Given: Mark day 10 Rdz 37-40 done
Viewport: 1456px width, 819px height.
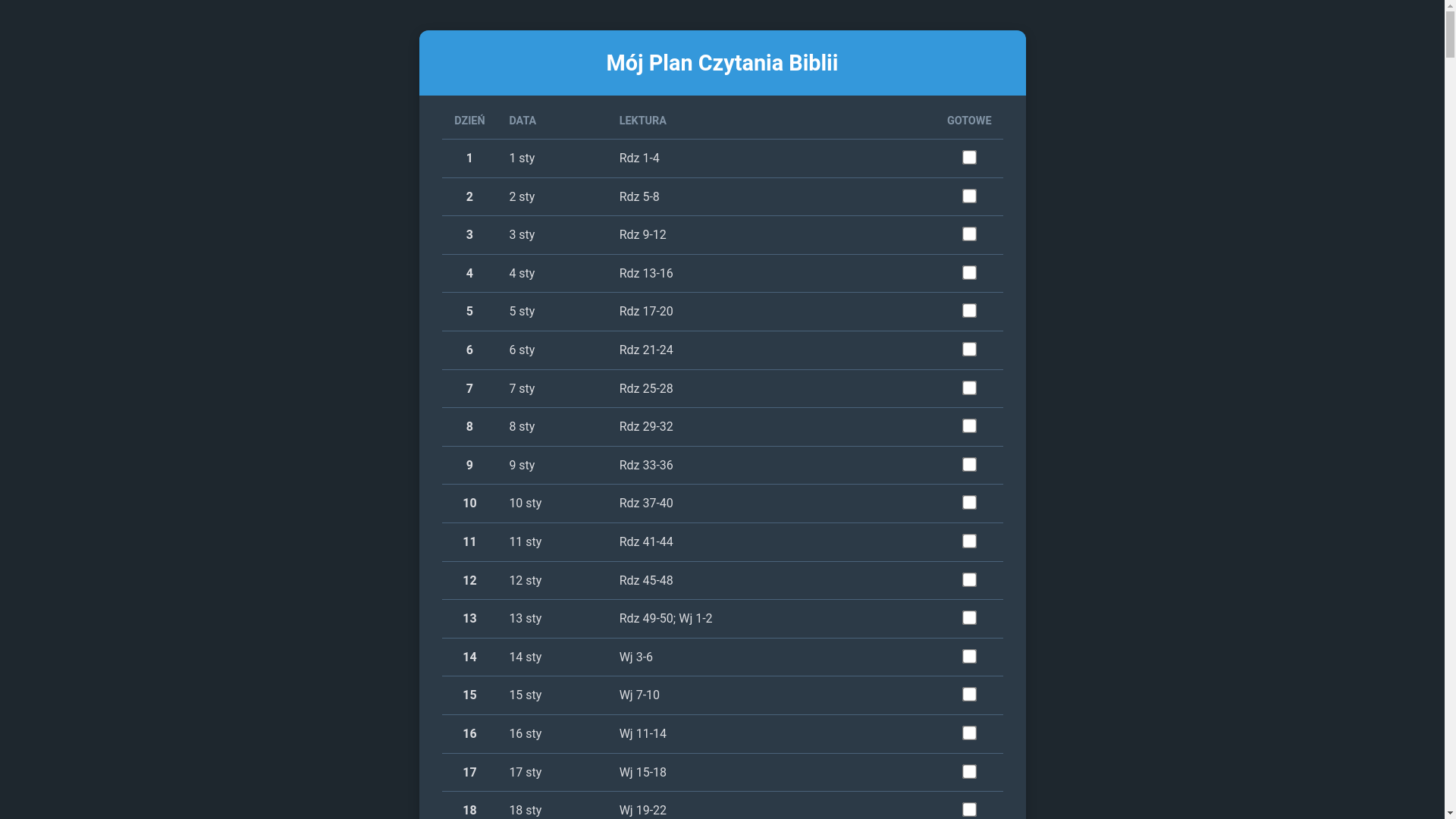Looking at the screenshot, I should tap(969, 503).
